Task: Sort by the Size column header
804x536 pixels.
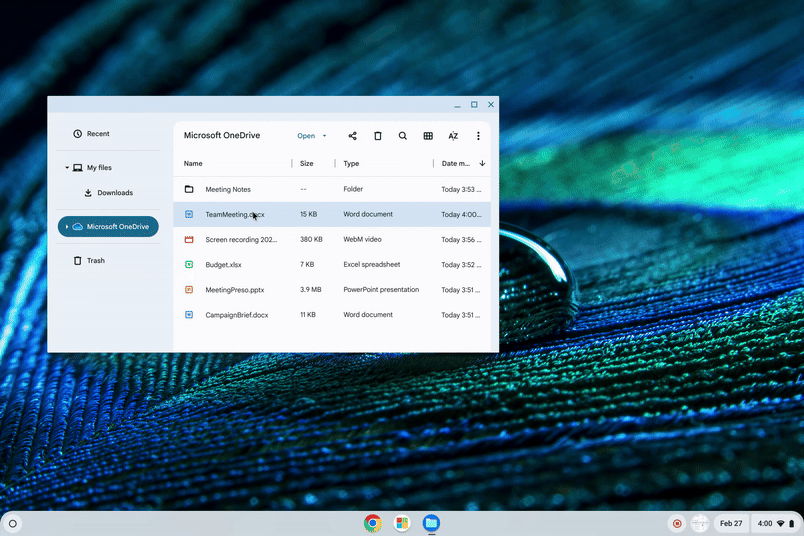Action: 307,164
